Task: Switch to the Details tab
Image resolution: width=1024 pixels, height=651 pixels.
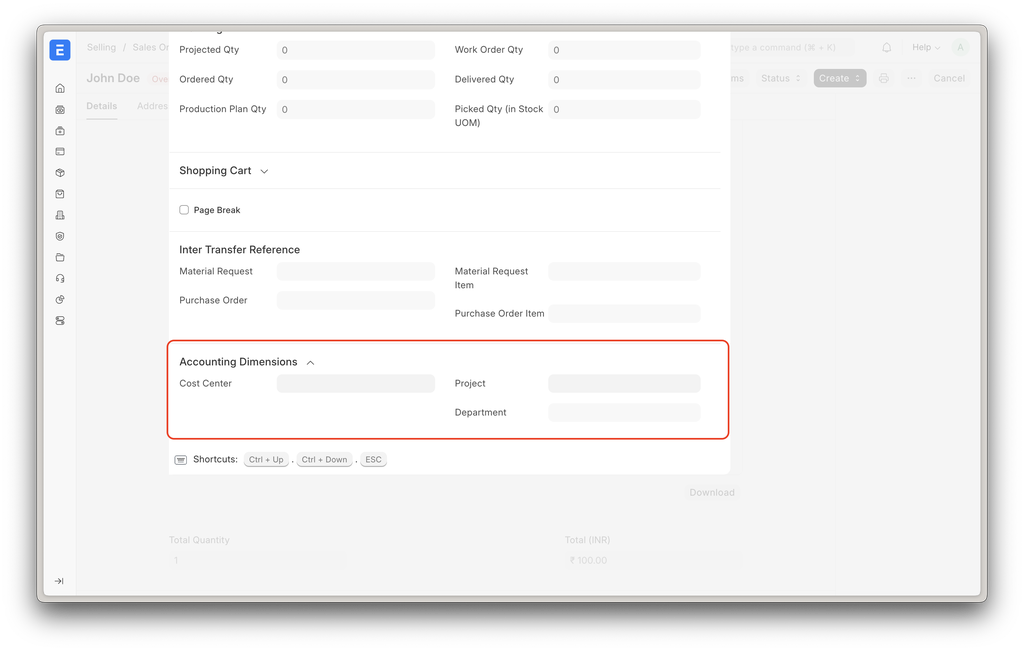Action: click(x=101, y=106)
